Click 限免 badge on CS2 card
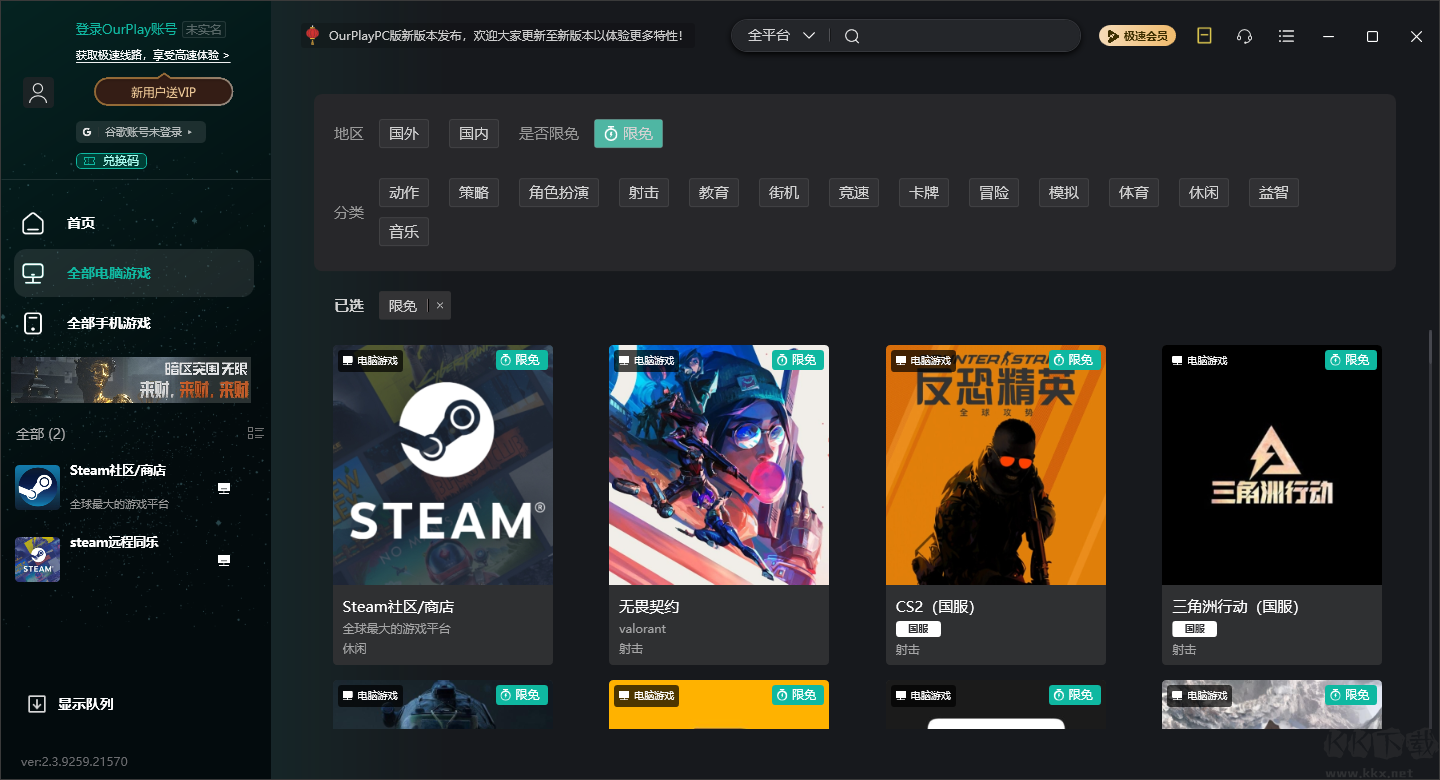Image resolution: width=1440 pixels, height=780 pixels. (x=1075, y=360)
